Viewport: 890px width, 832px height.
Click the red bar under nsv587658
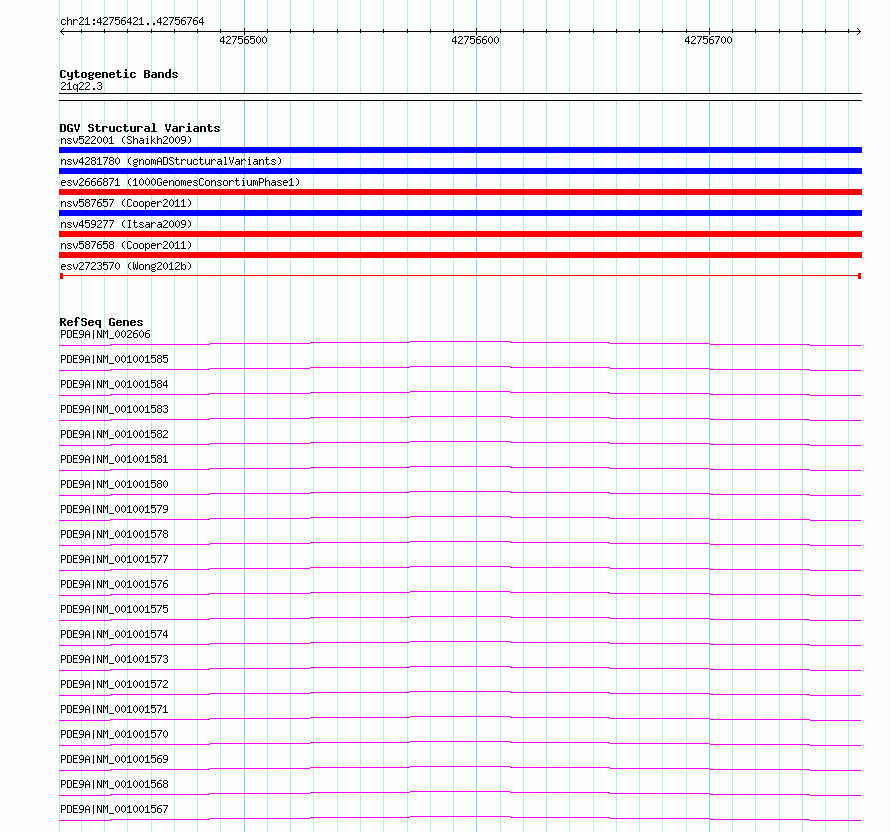click(x=460, y=255)
